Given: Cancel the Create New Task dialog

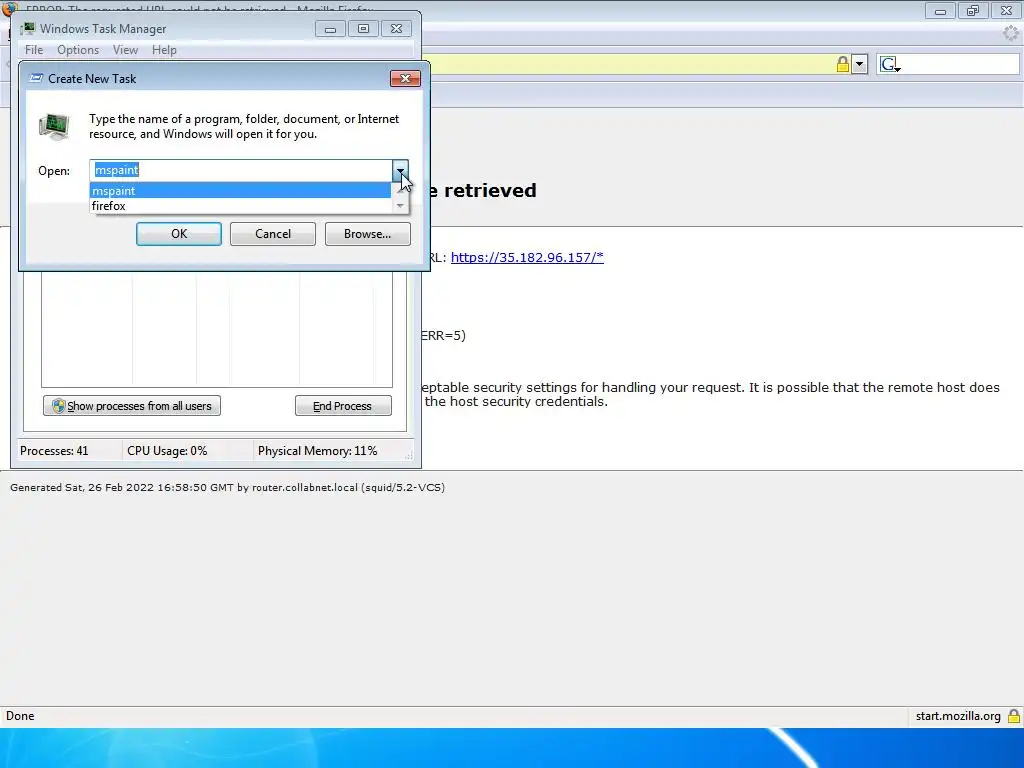Looking at the screenshot, I should (x=273, y=234).
